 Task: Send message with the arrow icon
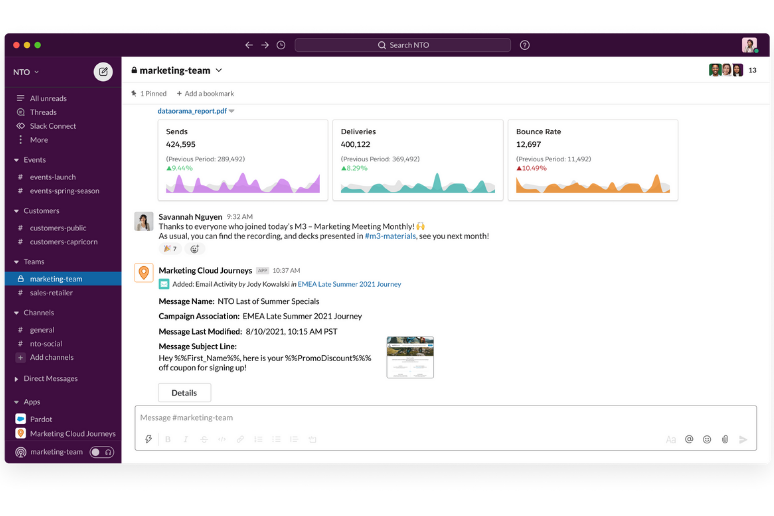743,439
